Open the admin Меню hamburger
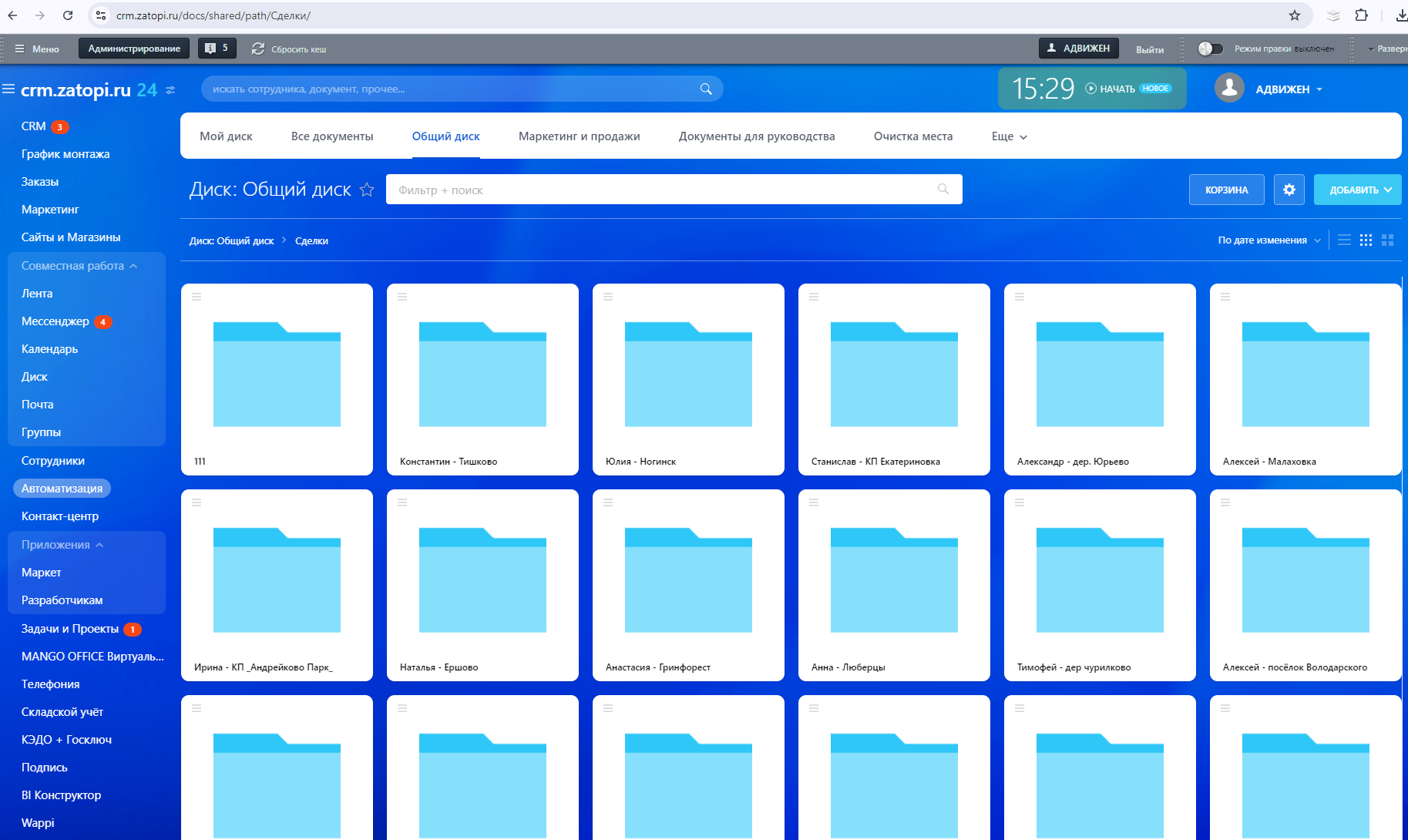The image size is (1408, 840). [x=19, y=49]
